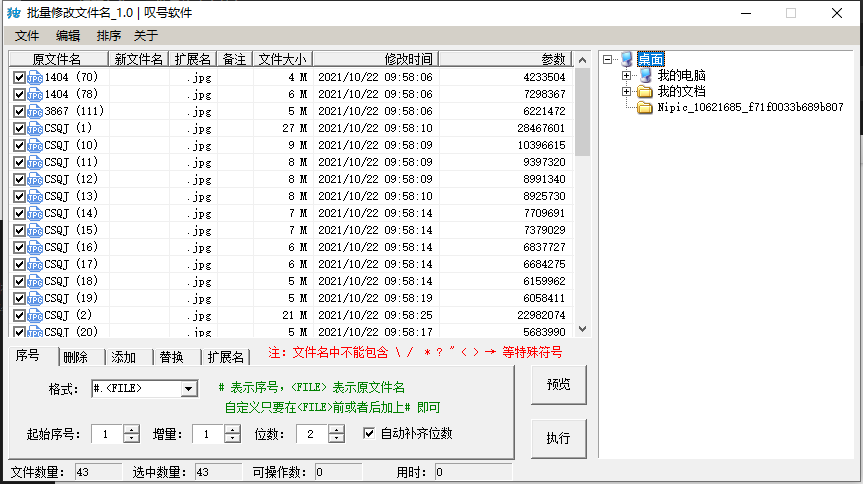The height and width of the screenshot is (484, 863).
Task: Click the Nipic_10621685 folder icon
Action: 645,107
